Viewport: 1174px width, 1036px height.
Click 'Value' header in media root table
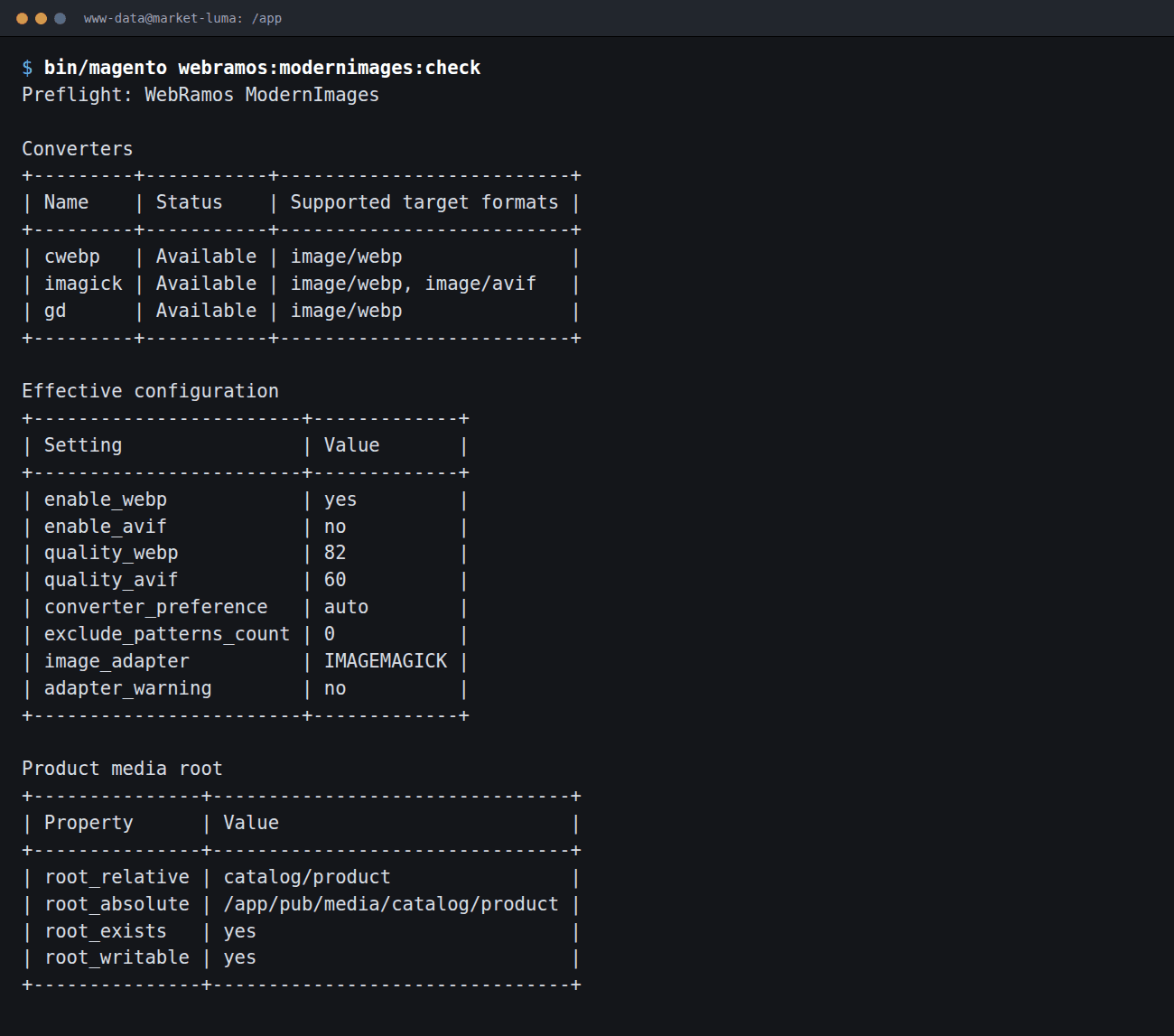(251, 823)
